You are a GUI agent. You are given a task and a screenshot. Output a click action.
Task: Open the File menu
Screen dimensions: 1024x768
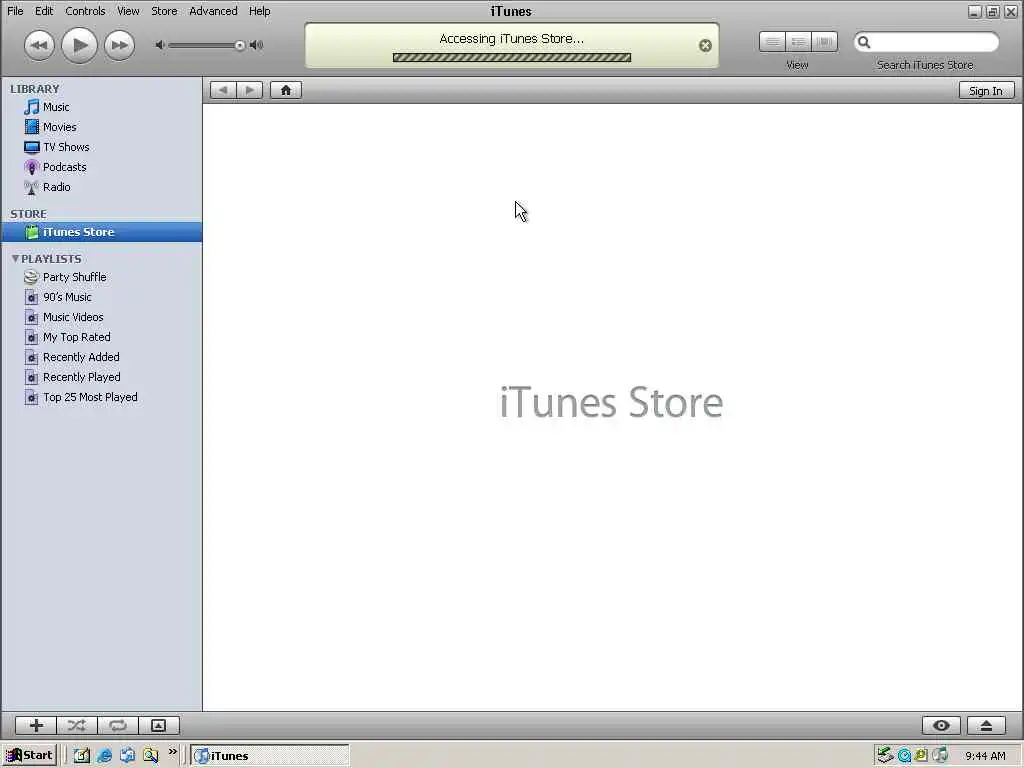tap(15, 11)
